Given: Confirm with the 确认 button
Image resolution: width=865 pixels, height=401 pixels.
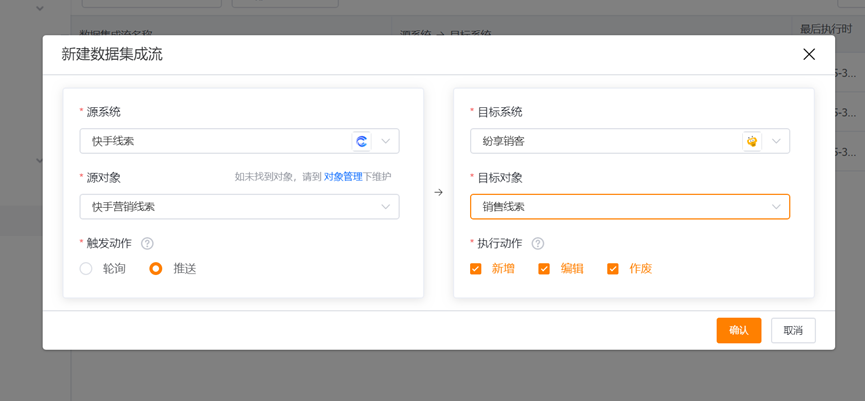Looking at the screenshot, I should 739,330.
